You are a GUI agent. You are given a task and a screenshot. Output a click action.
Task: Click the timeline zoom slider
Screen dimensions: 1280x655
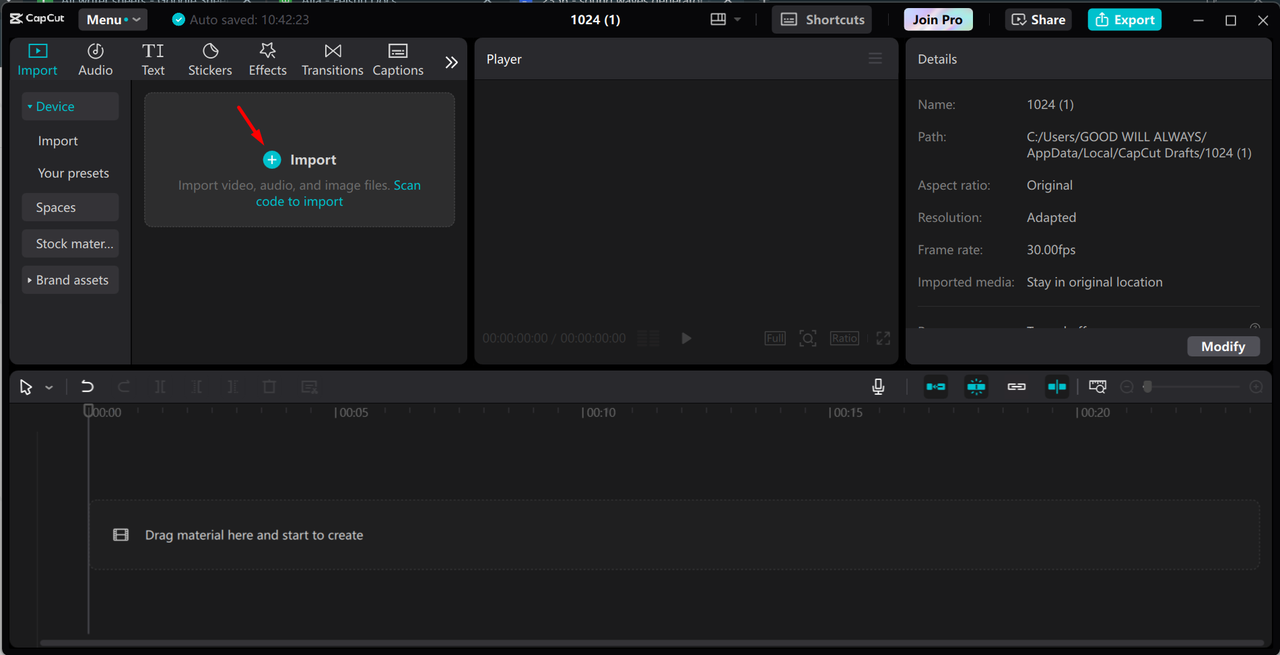coord(1193,387)
